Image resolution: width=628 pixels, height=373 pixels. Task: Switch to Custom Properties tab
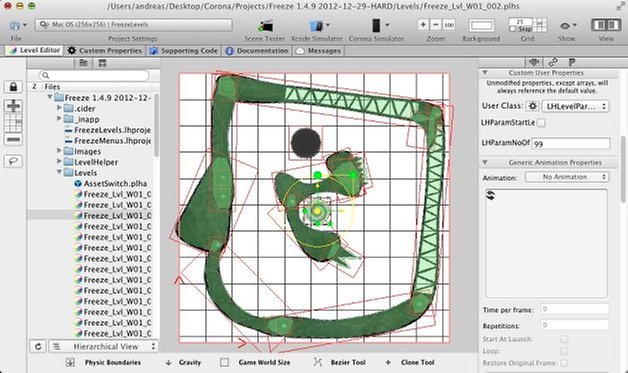point(105,51)
